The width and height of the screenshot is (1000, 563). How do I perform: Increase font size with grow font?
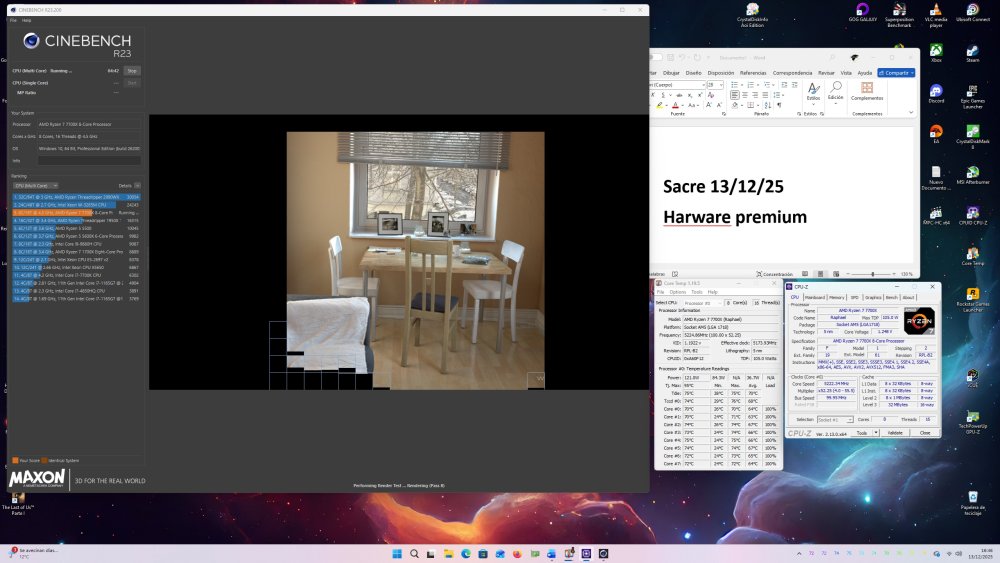[x=709, y=105]
